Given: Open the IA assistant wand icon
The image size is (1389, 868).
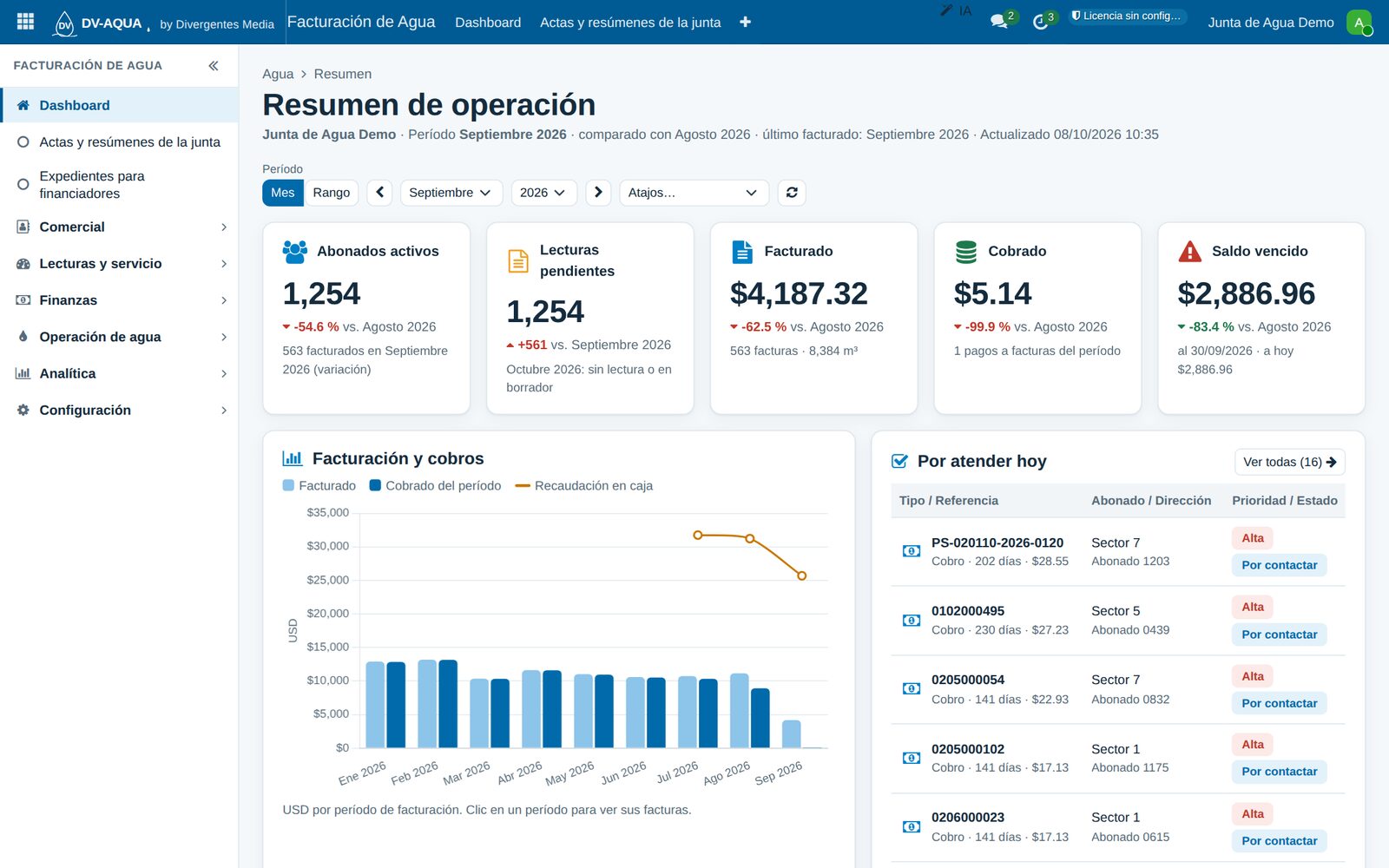Looking at the screenshot, I should pyautogui.click(x=956, y=10).
